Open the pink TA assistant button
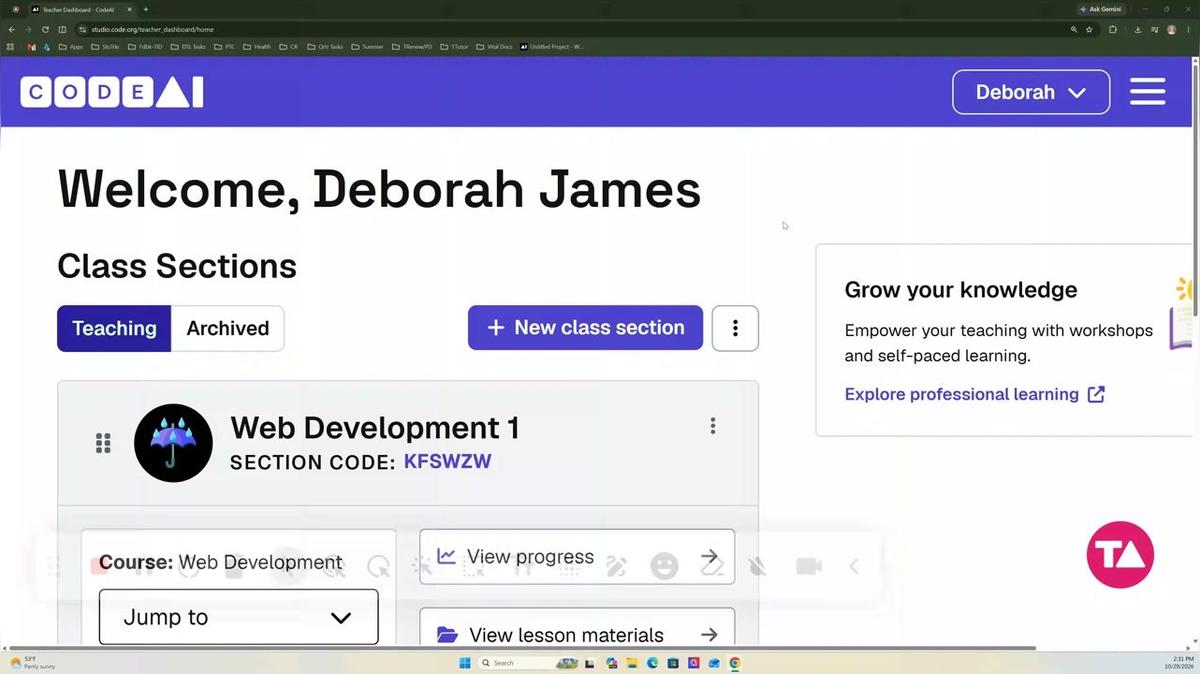1200x674 pixels. point(1120,555)
